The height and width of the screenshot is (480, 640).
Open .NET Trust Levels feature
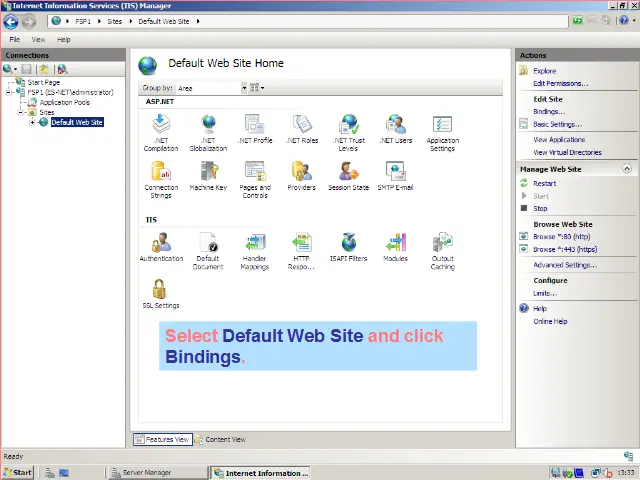[349, 133]
